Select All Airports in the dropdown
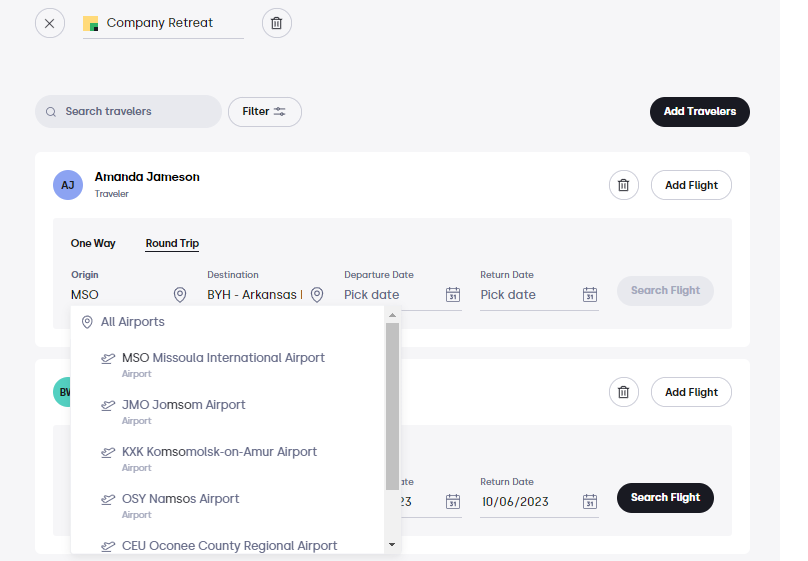Screen dimensions: 808x561 pyautogui.click(x=227, y=322)
